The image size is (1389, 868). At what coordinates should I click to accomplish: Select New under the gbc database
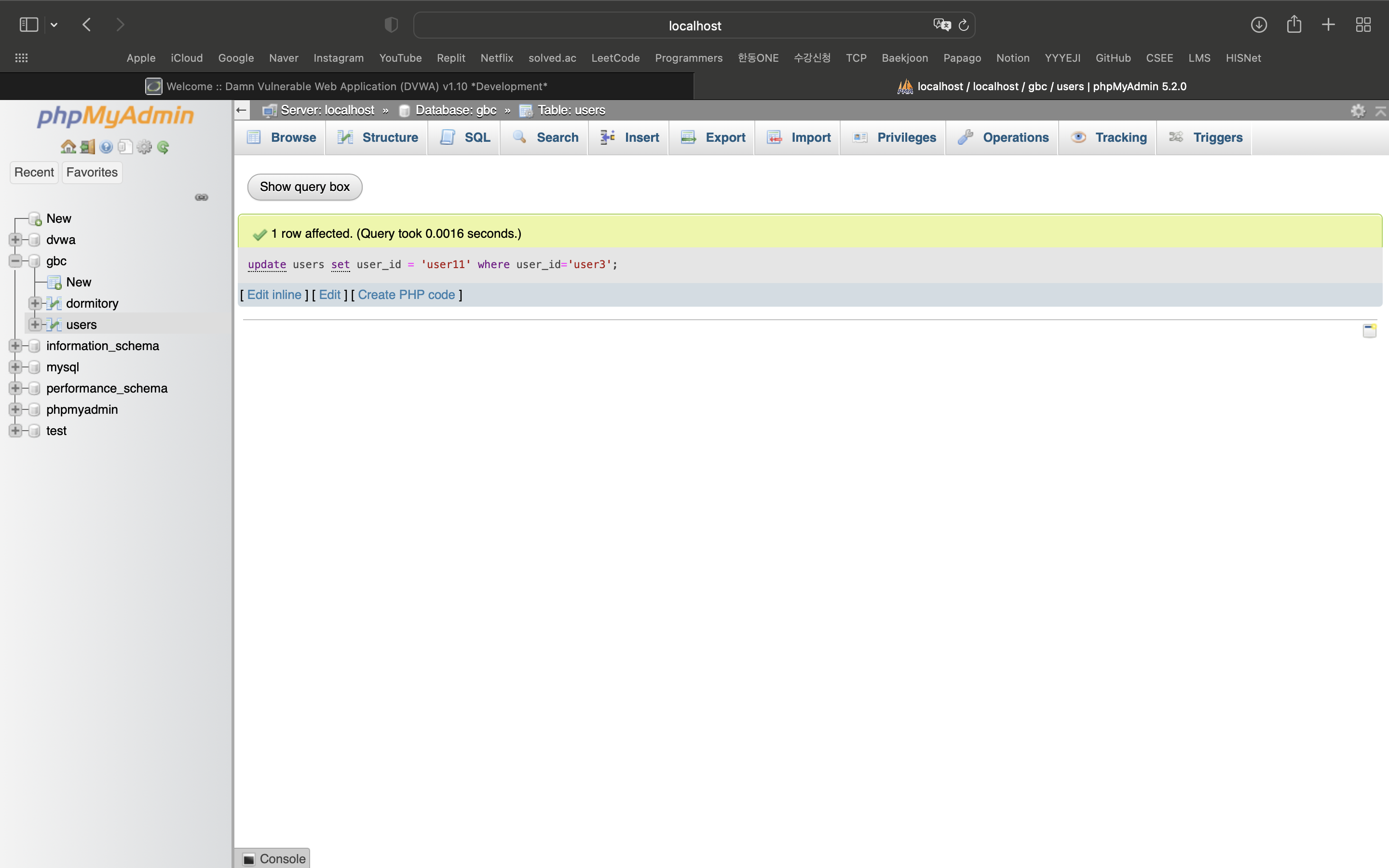(79, 282)
